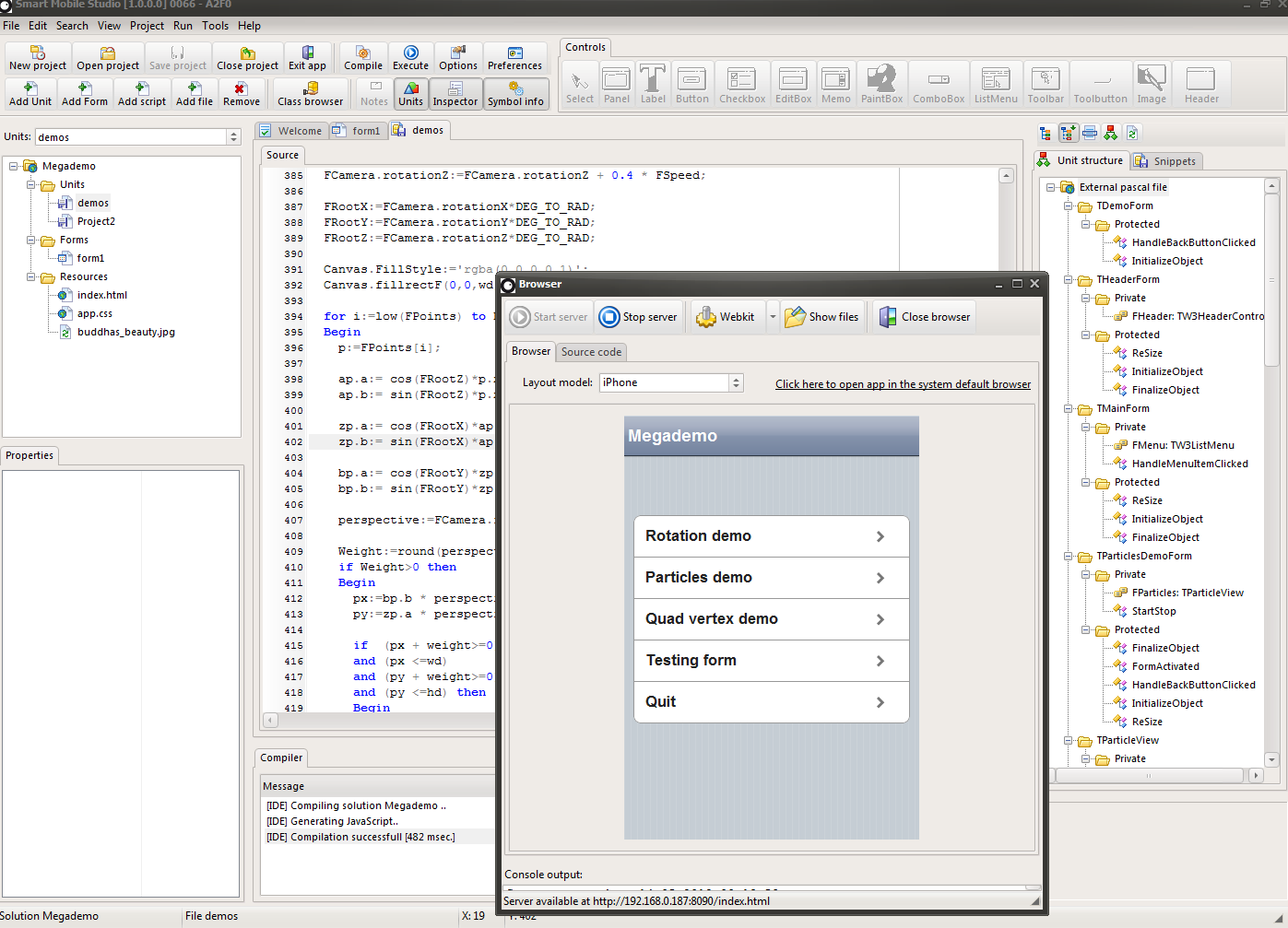The image size is (1288, 928).
Task: Open Webkit tools in Browser toolbar
Action: (x=726, y=317)
